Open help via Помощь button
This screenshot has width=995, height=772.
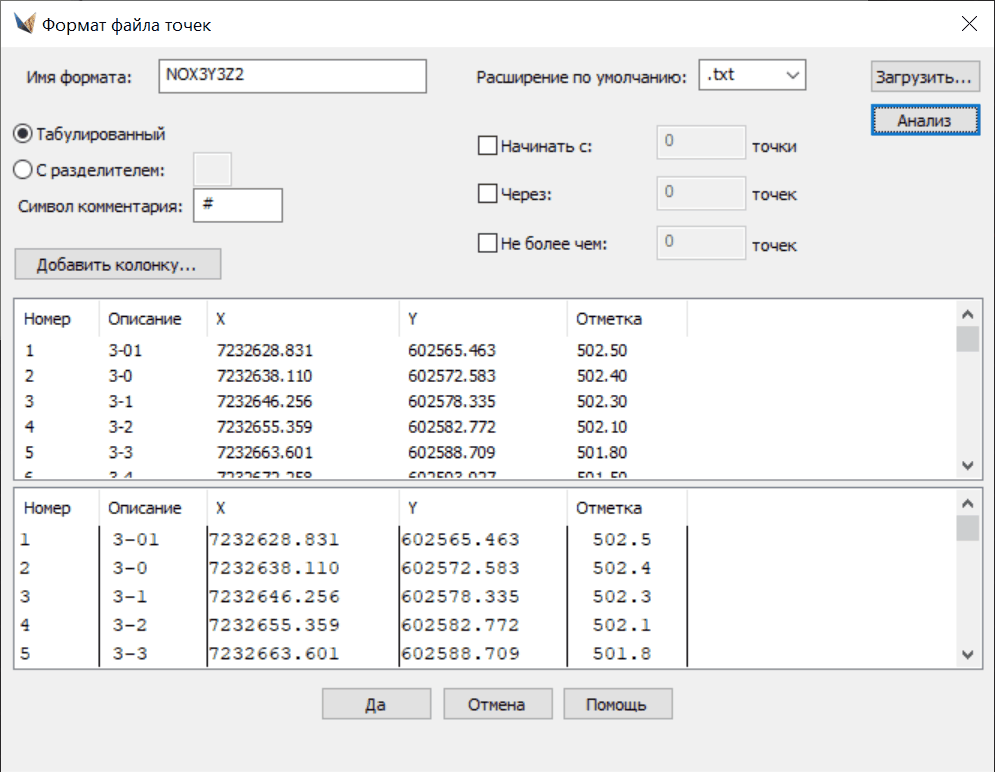pyautogui.click(x=617, y=704)
